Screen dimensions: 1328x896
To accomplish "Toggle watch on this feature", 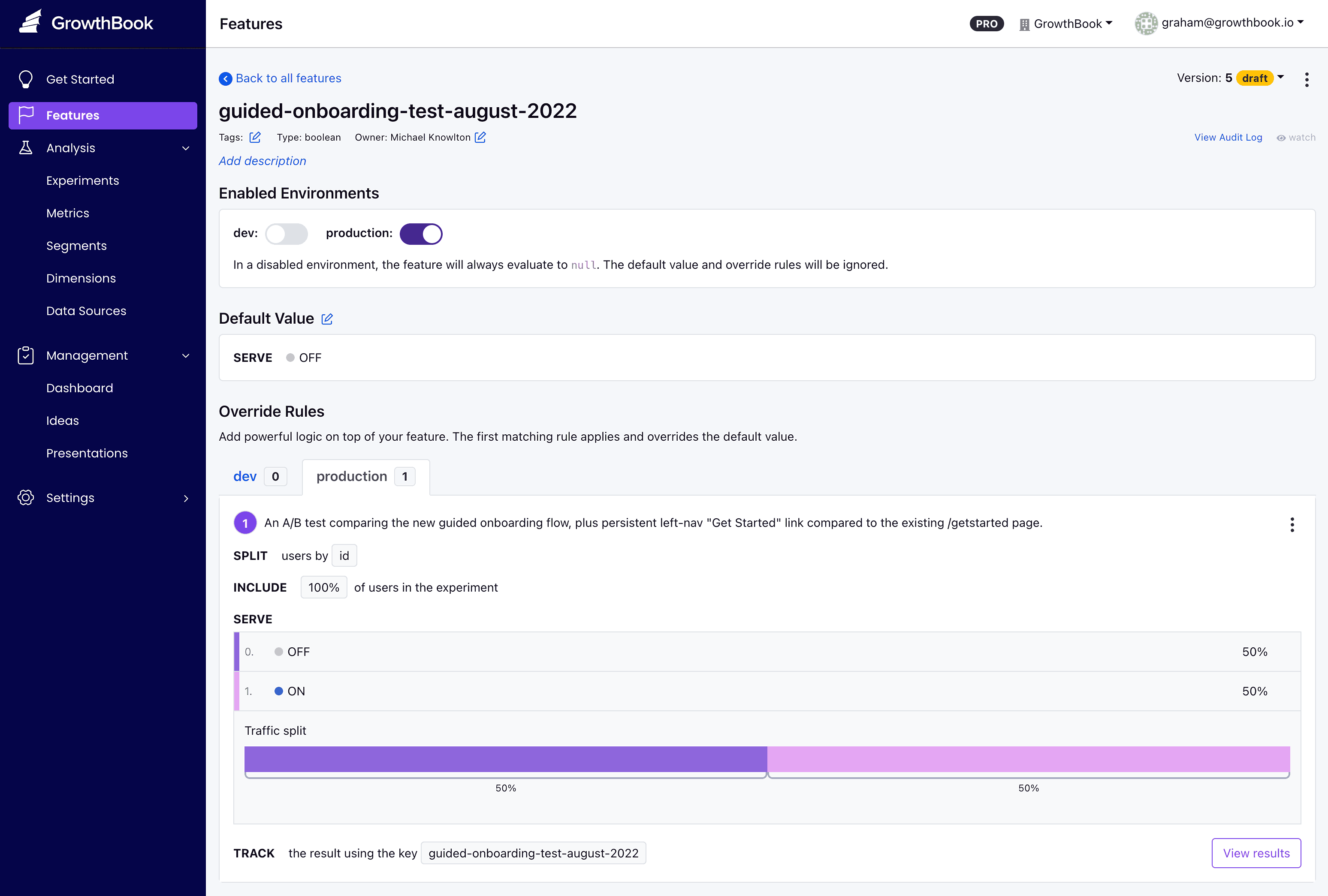I will [1295, 138].
